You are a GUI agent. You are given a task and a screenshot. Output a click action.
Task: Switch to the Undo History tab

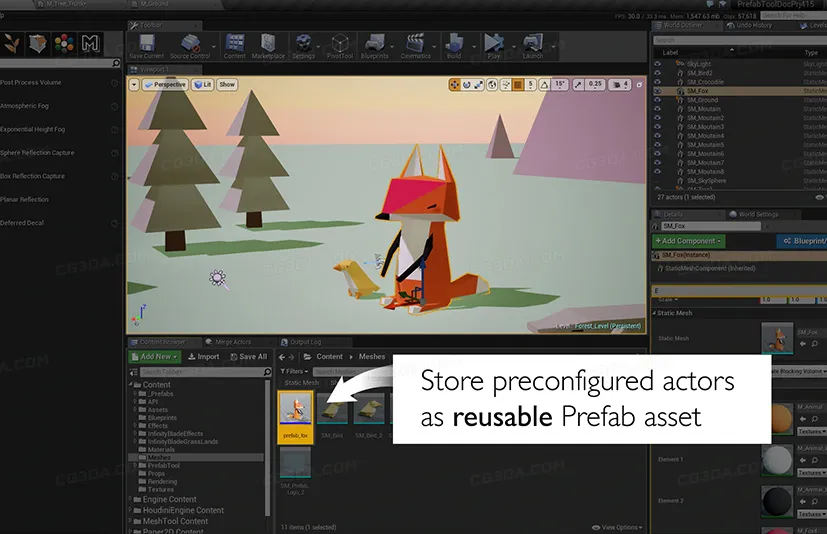pyautogui.click(x=749, y=25)
